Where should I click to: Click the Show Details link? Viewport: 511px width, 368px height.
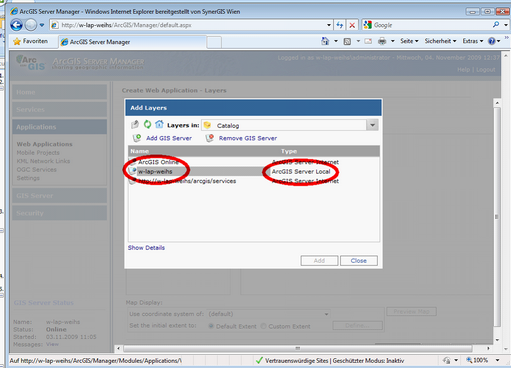pyautogui.click(x=146, y=248)
